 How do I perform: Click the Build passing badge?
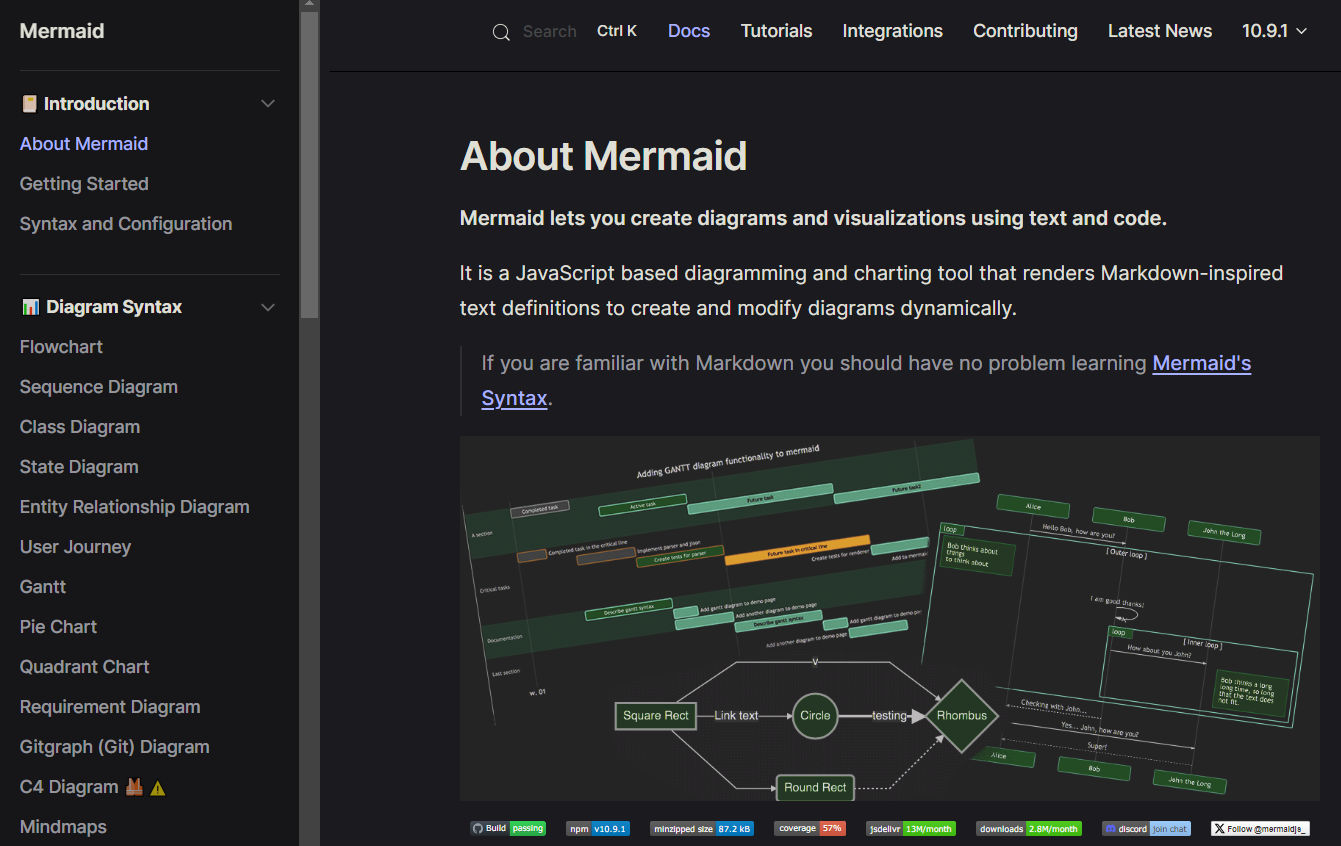tap(508, 828)
